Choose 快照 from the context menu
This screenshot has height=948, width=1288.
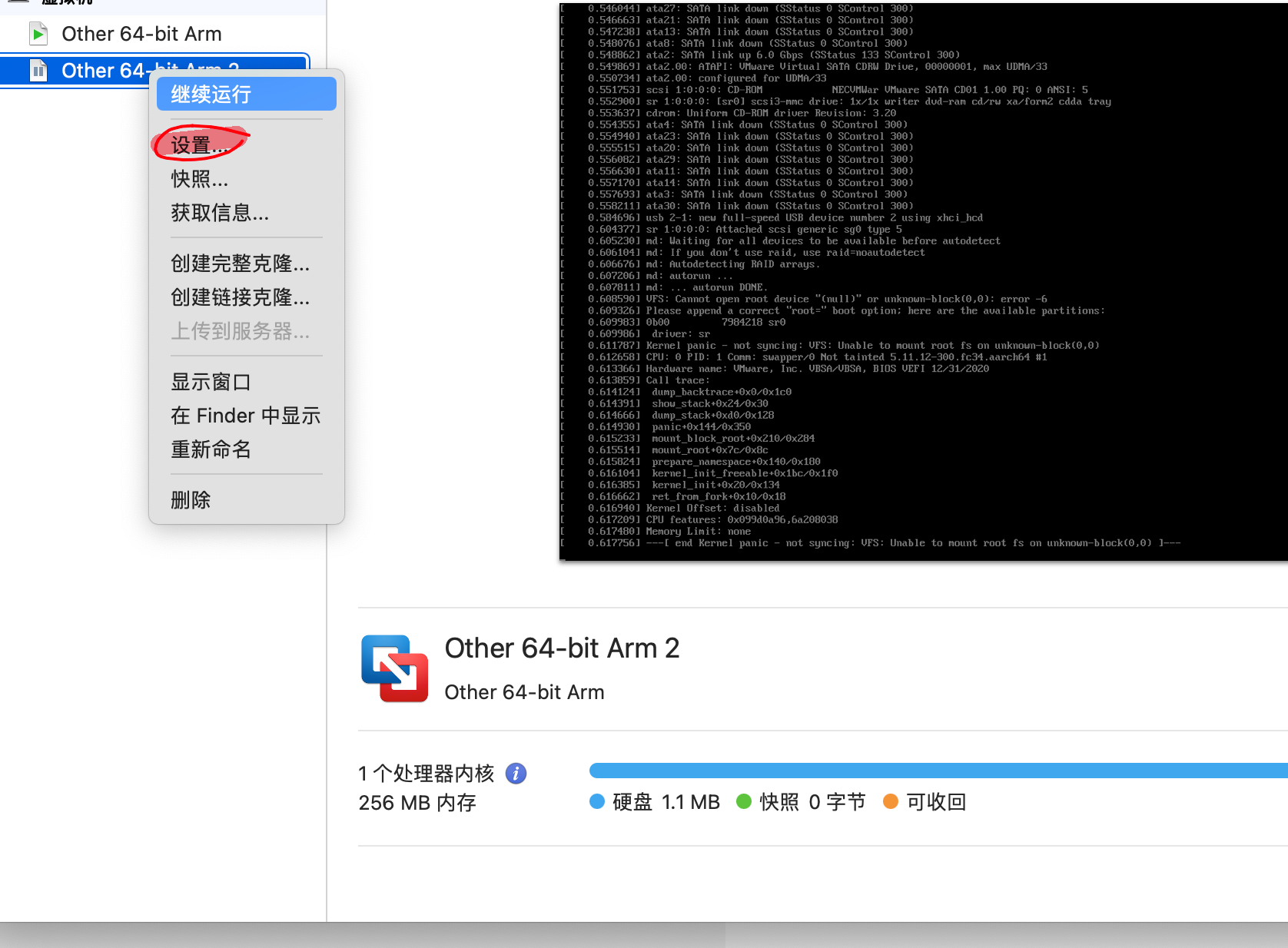pos(198,179)
